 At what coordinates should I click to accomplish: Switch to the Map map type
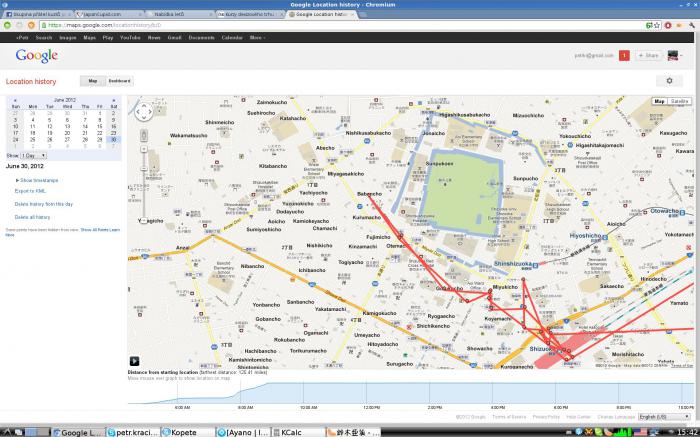pyautogui.click(x=659, y=101)
